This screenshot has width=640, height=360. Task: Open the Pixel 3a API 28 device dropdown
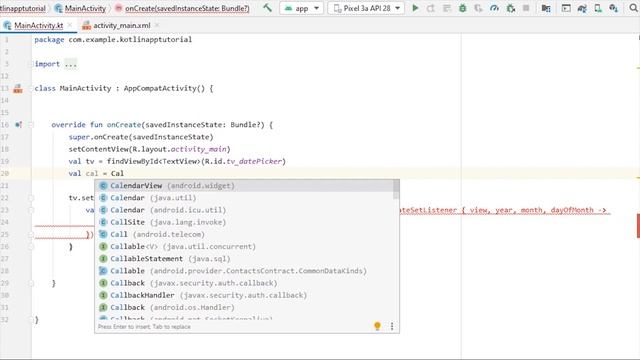coord(366,8)
